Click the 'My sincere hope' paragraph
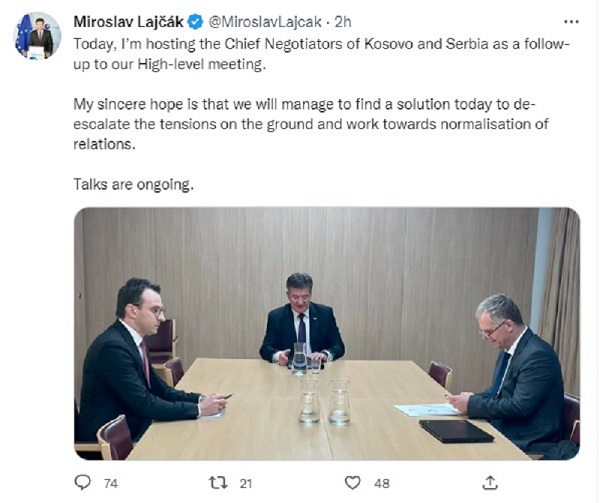Image resolution: width=600 pixels, height=503 pixels. [x=311, y=124]
